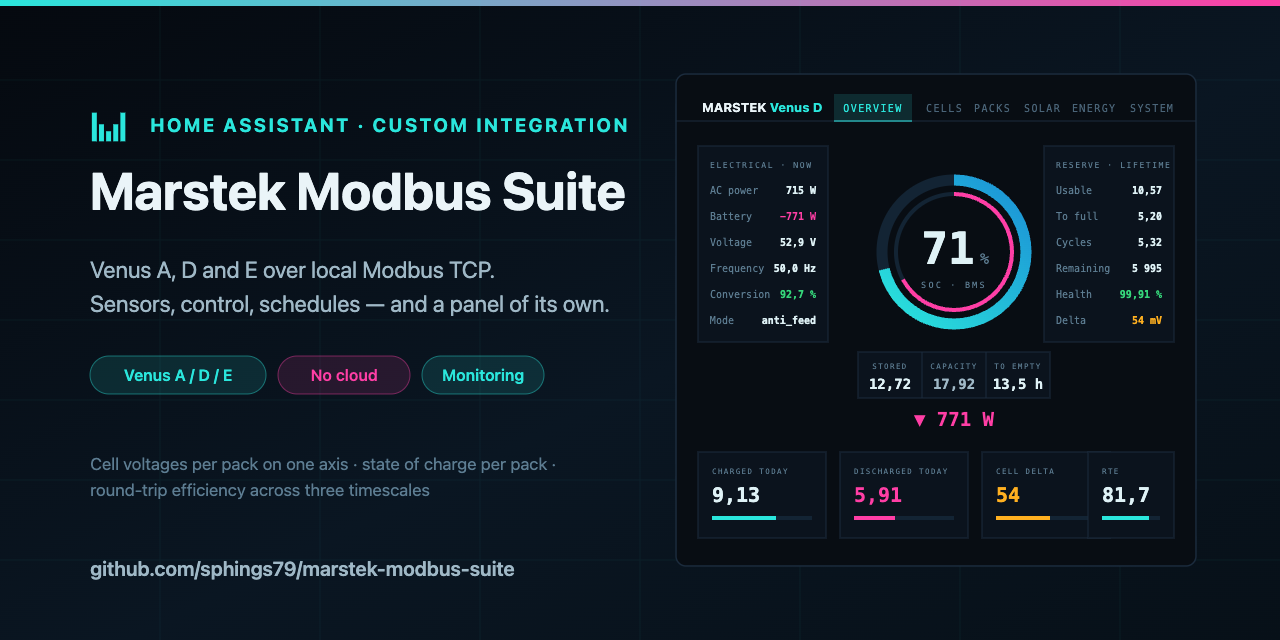Click the Conversion 92,7 % value
This screenshot has width=1280, height=640.
798,294
